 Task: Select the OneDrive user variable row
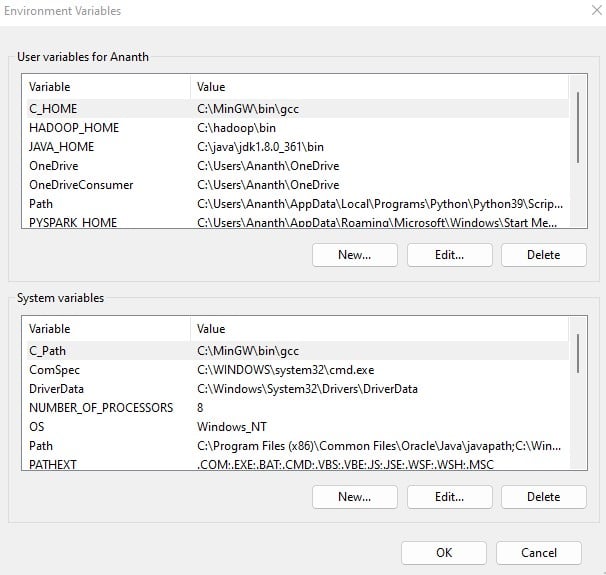298,165
